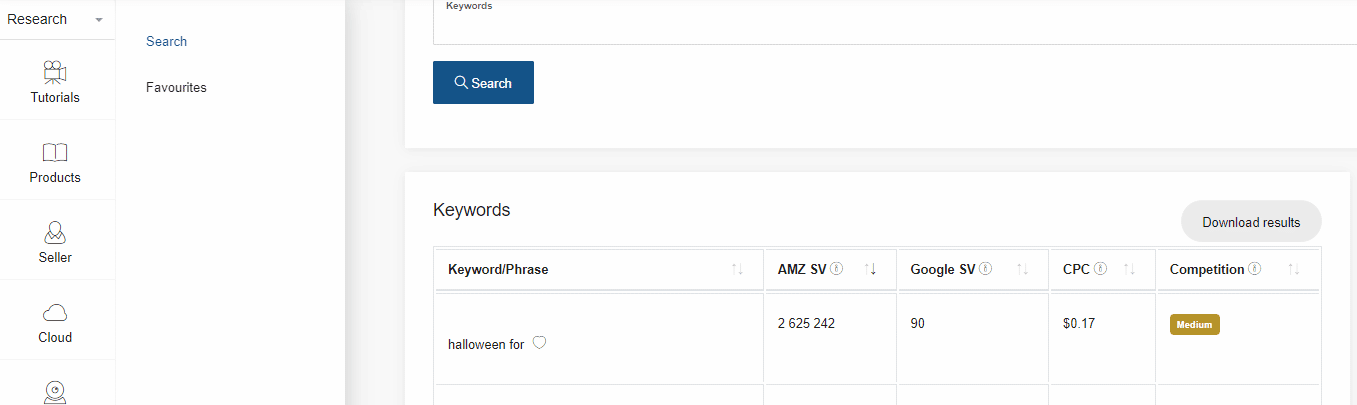Sort the table by the Google SV column
1357x405 pixels.
(1022, 269)
